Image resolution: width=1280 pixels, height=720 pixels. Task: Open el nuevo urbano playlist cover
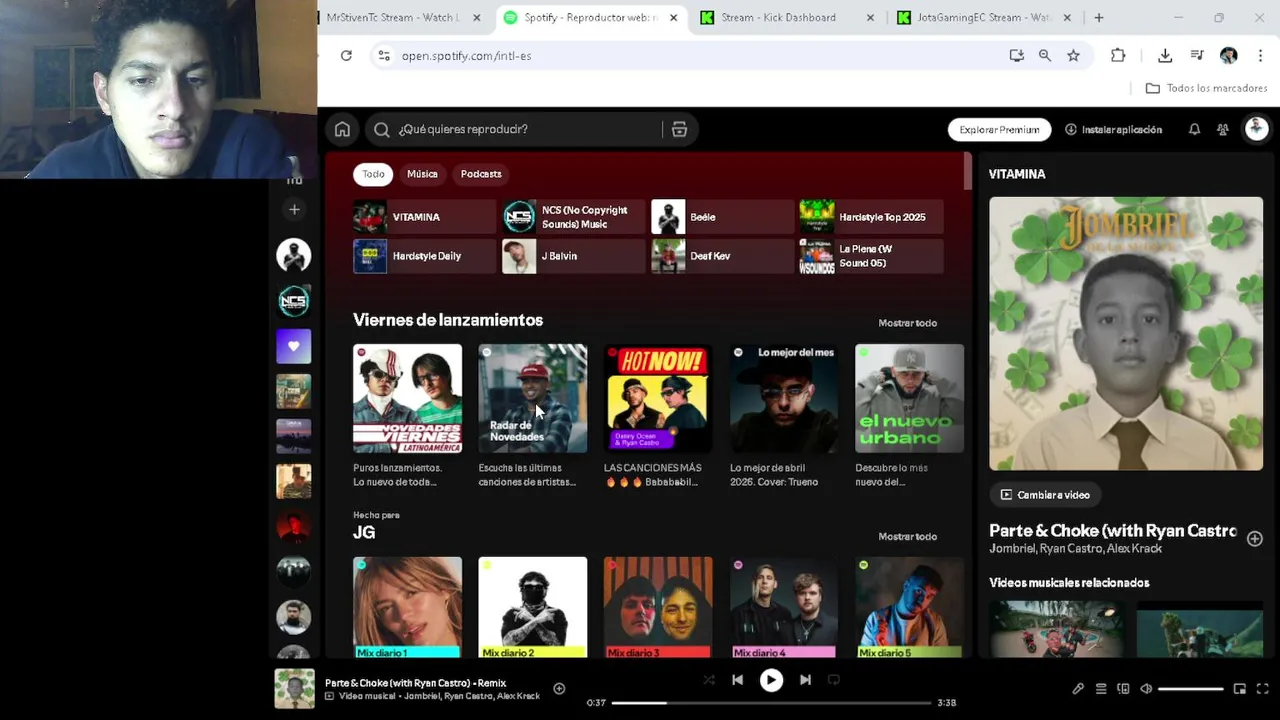tap(909, 398)
